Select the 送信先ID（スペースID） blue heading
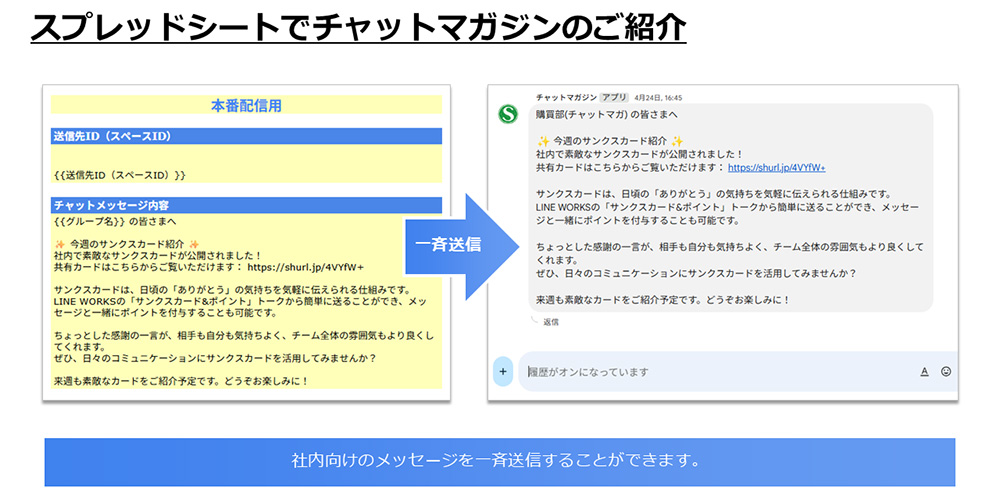1000x492 pixels. [246, 136]
